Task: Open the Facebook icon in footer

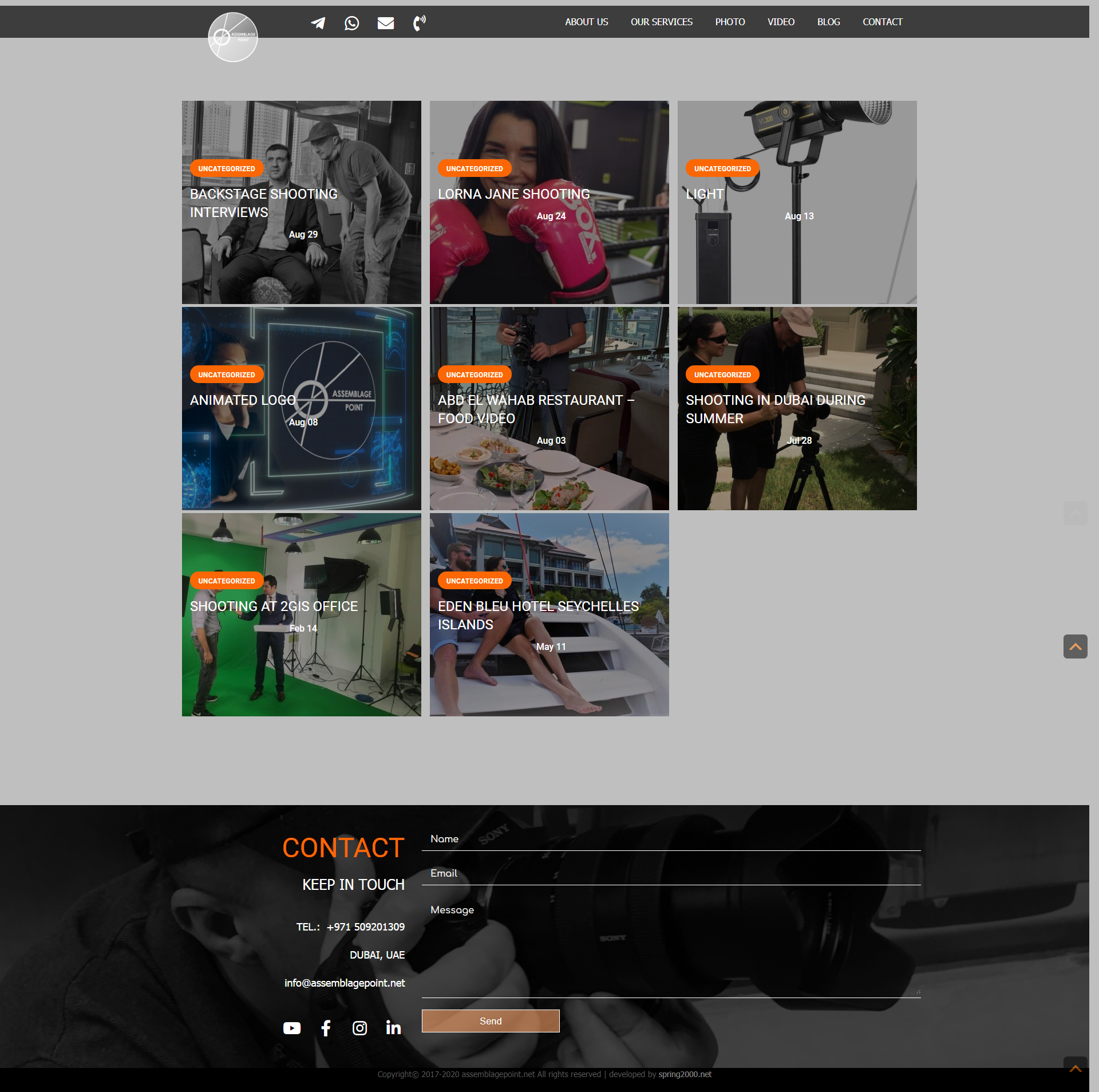Action: click(x=326, y=1028)
